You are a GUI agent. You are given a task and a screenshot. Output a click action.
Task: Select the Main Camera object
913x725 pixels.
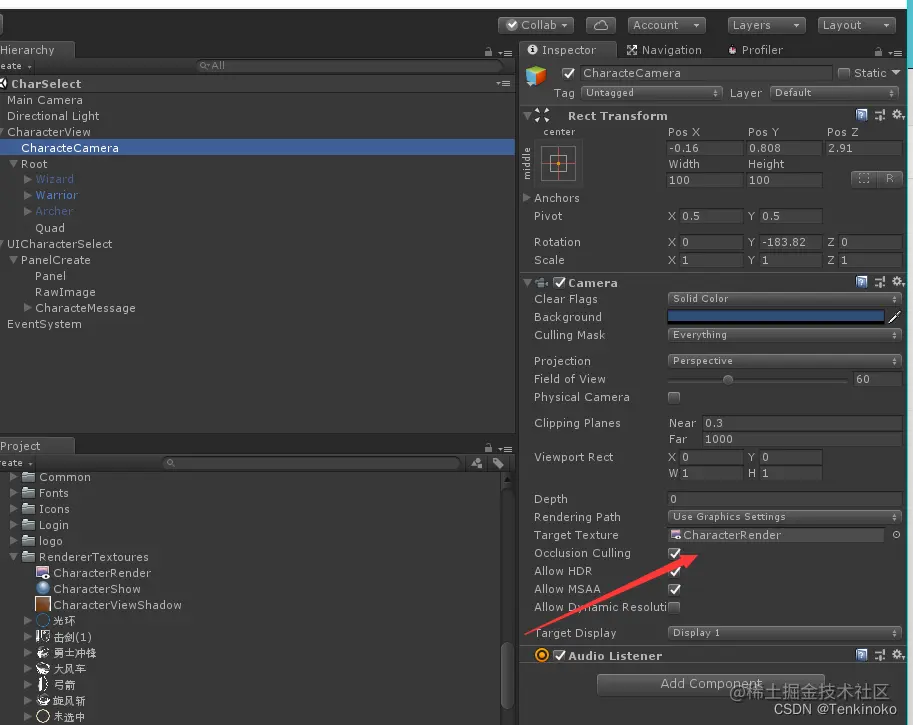(45, 100)
